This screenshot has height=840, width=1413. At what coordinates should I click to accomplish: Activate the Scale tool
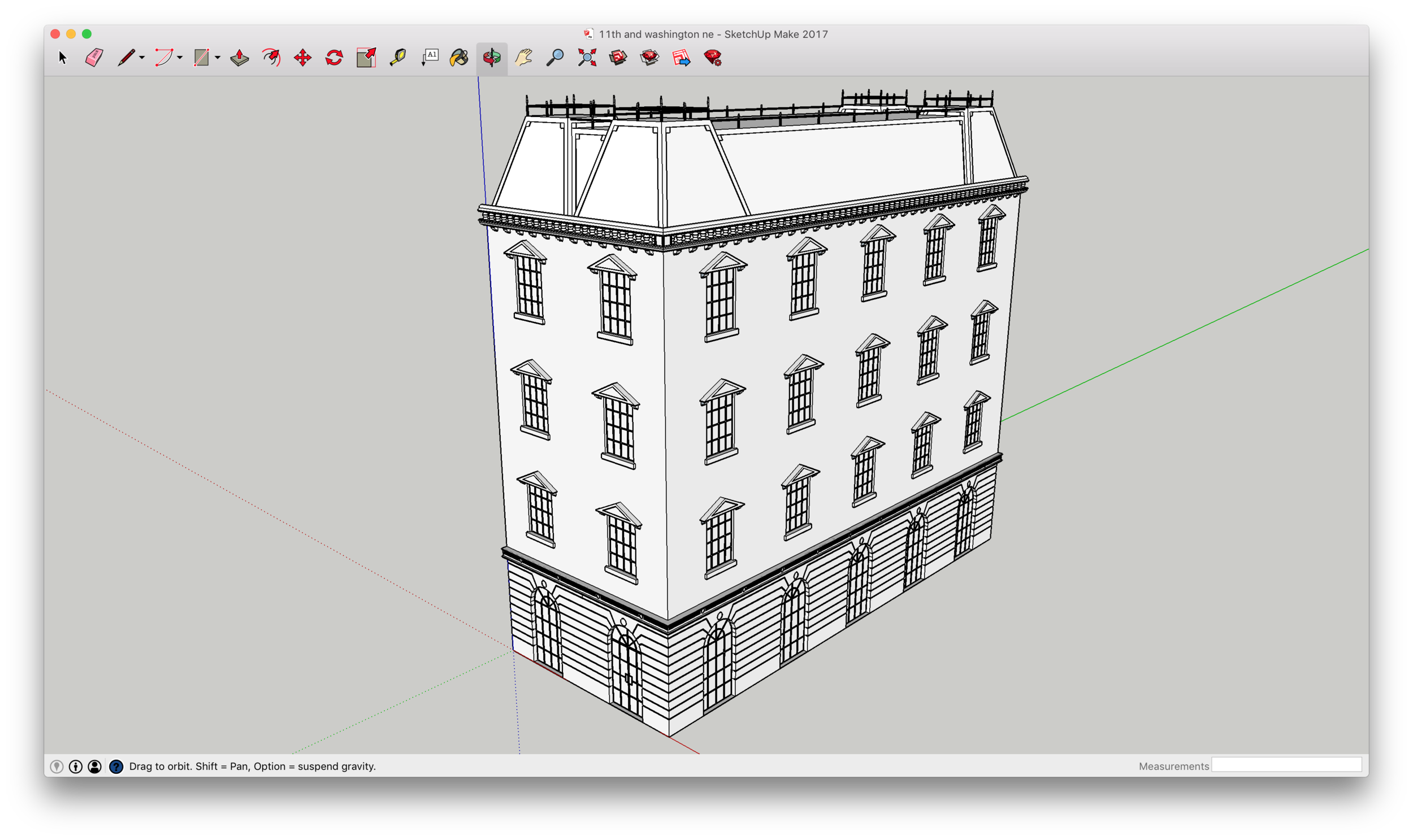pyautogui.click(x=365, y=58)
